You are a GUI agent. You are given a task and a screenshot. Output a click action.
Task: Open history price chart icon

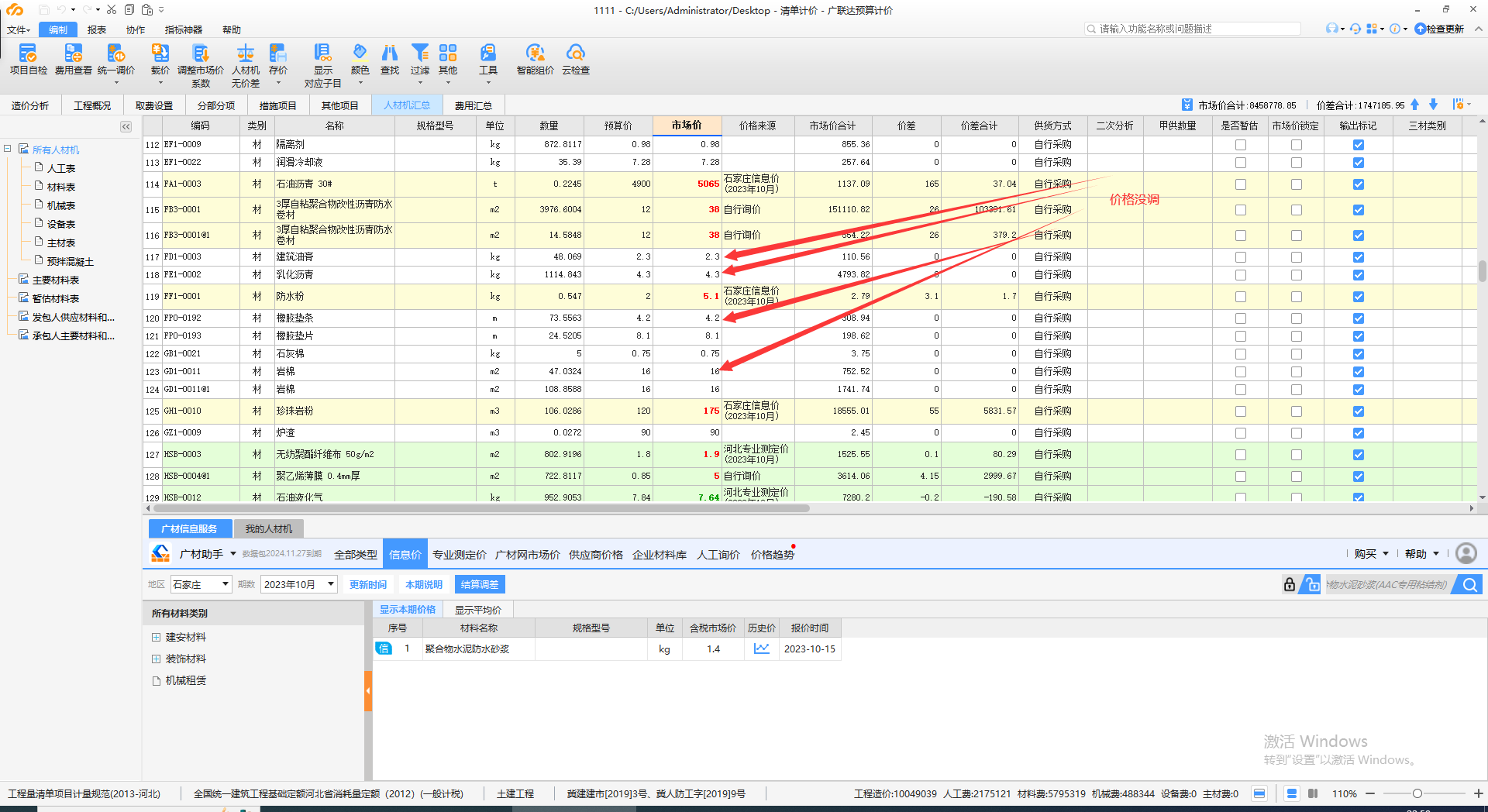[762, 649]
